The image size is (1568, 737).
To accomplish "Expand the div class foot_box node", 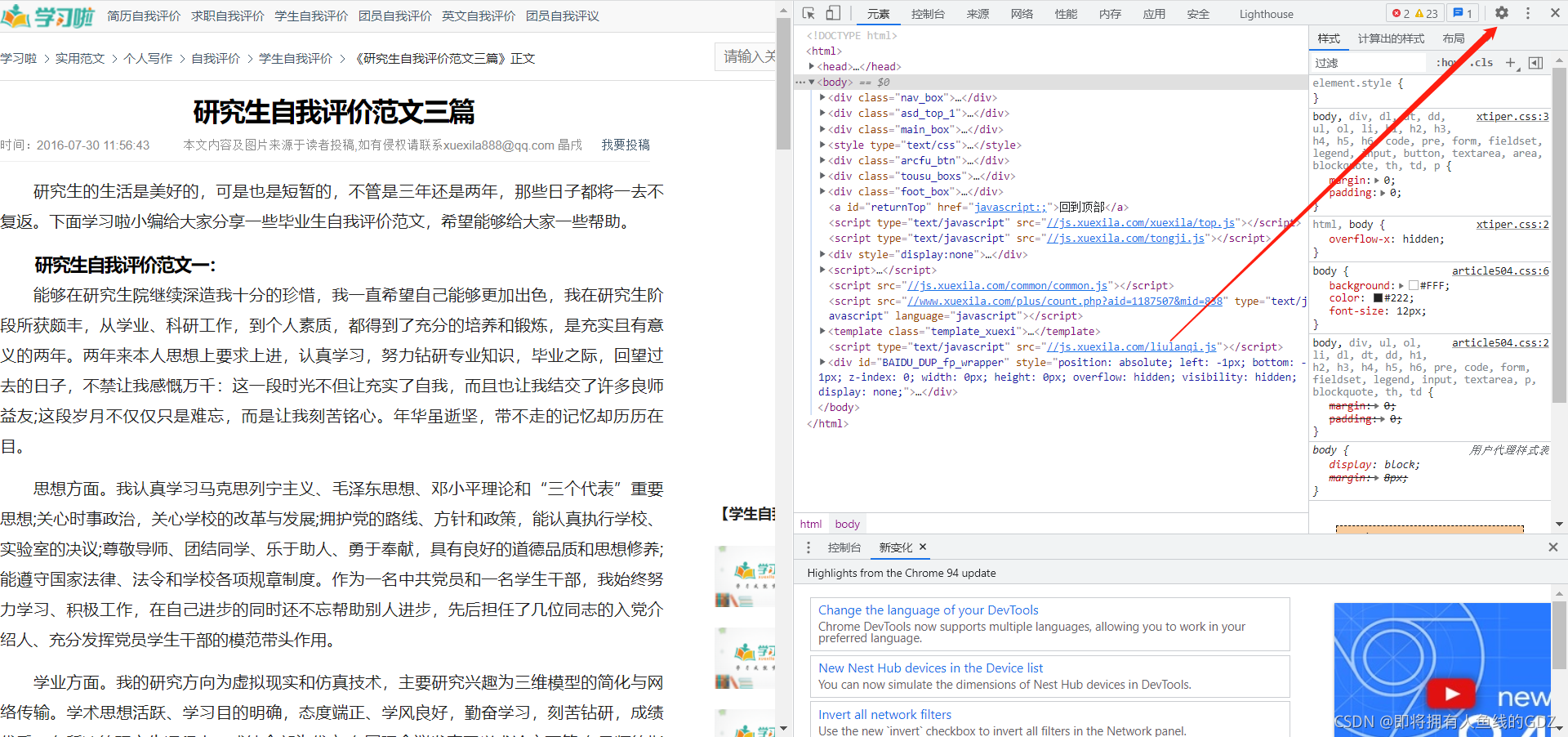I will 822,191.
